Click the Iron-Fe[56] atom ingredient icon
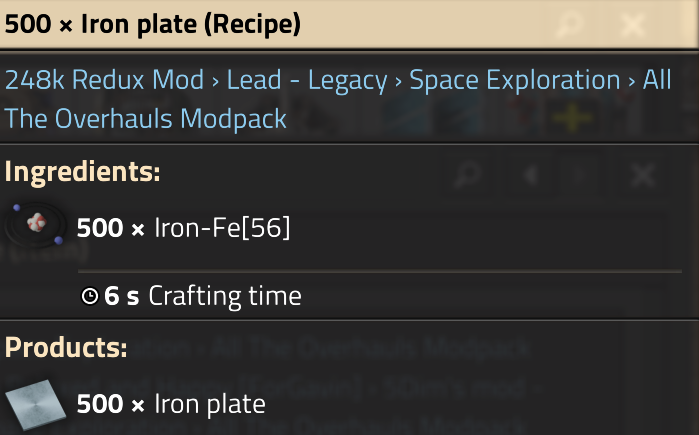Viewport: 699px width, 435px height. point(36,227)
